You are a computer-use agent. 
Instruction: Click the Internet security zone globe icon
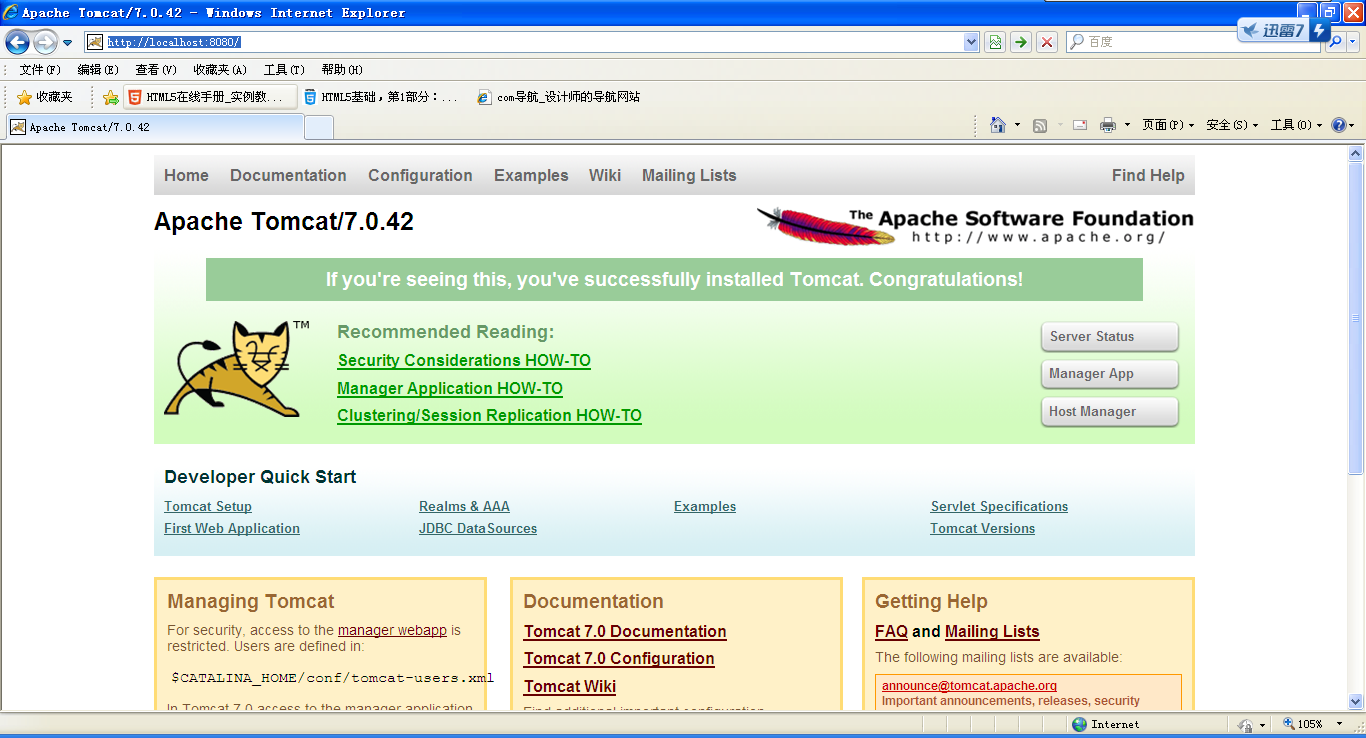pyautogui.click(x=1079, y=724)
